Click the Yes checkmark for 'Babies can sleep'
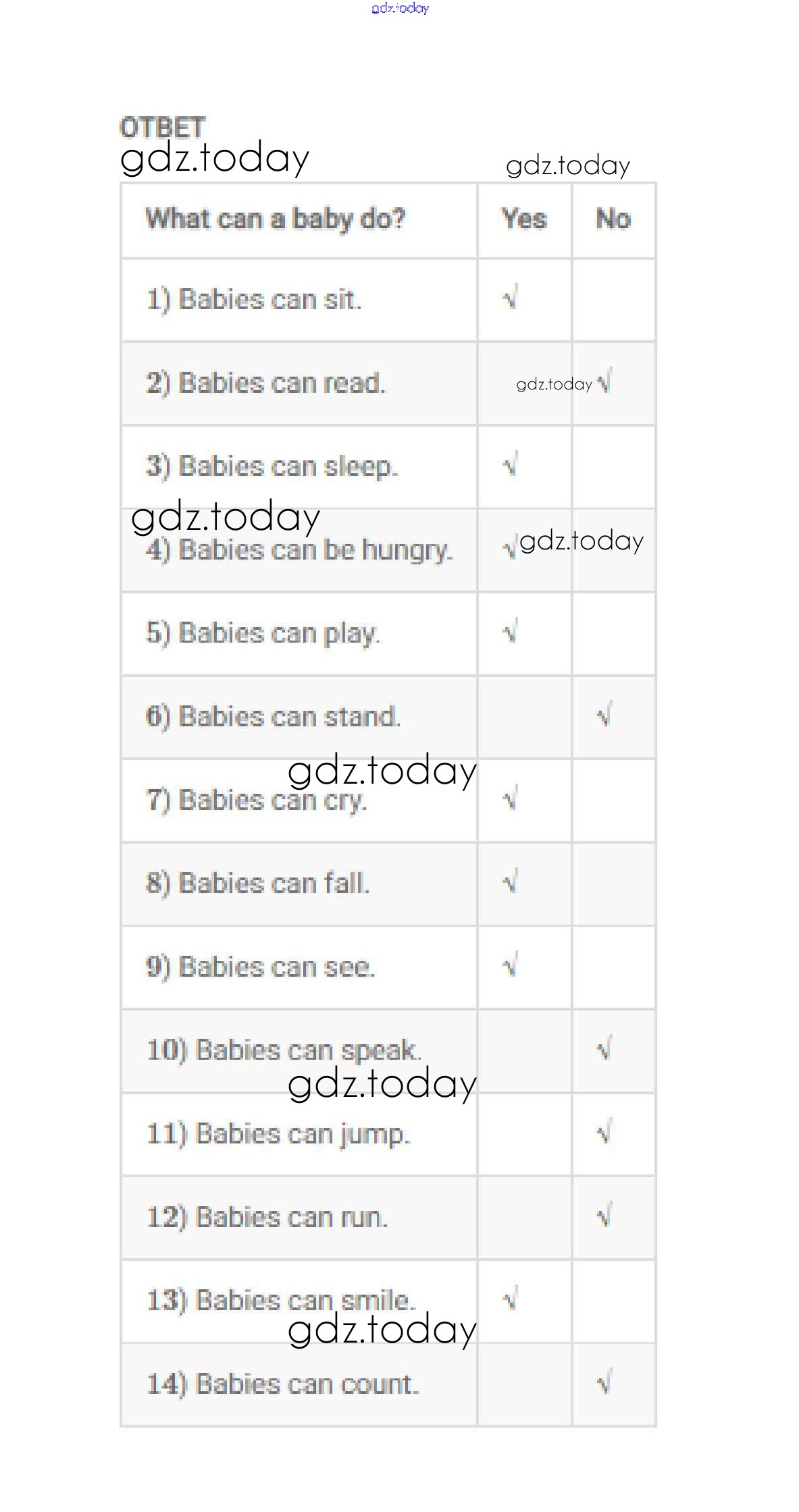This screenshot has width=799, height=1512. point(511,464)
